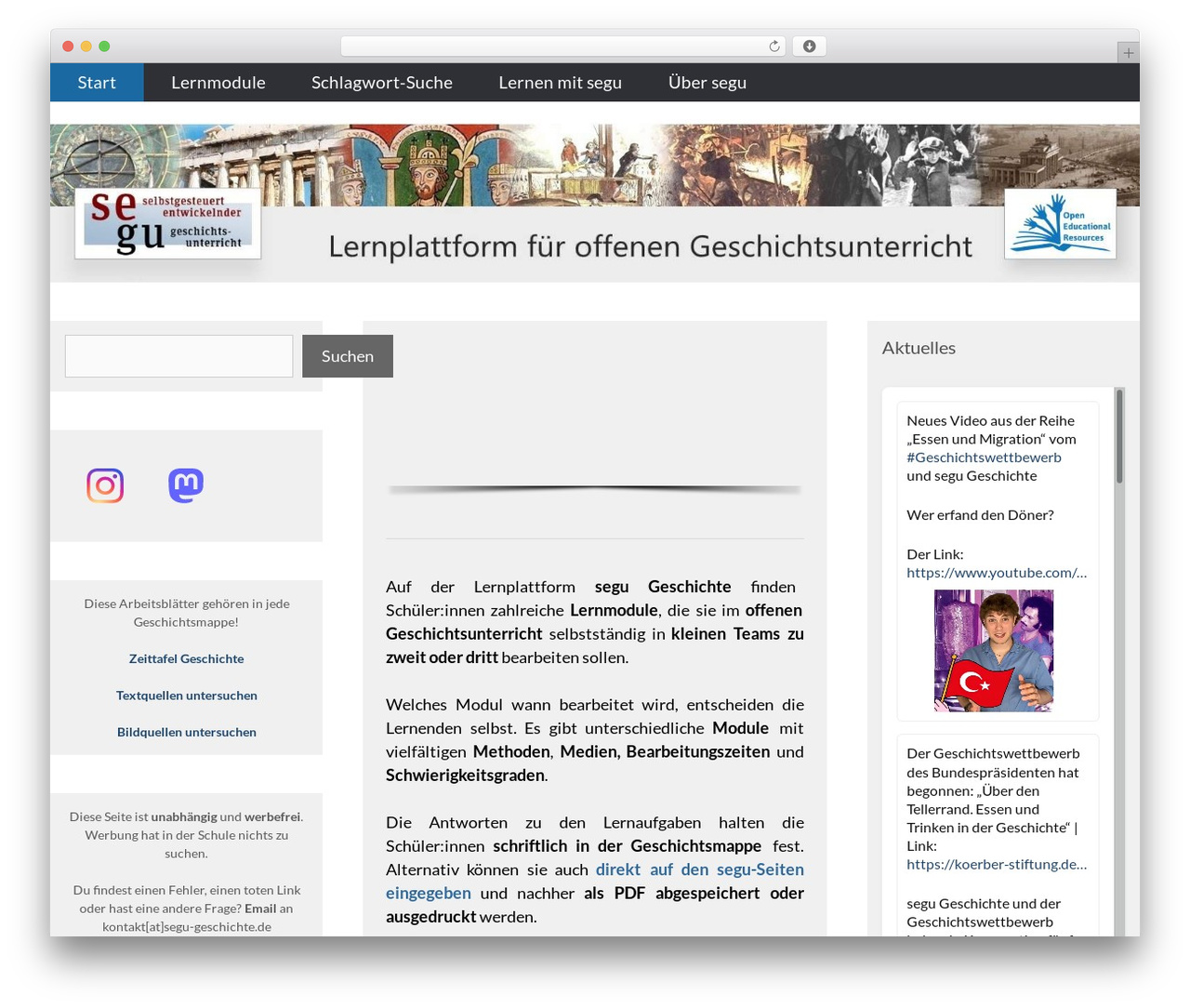Open the Mastodon profile icon
Image resolution: width=1190 pixels, height=1008 pixels.
point(186,485)
